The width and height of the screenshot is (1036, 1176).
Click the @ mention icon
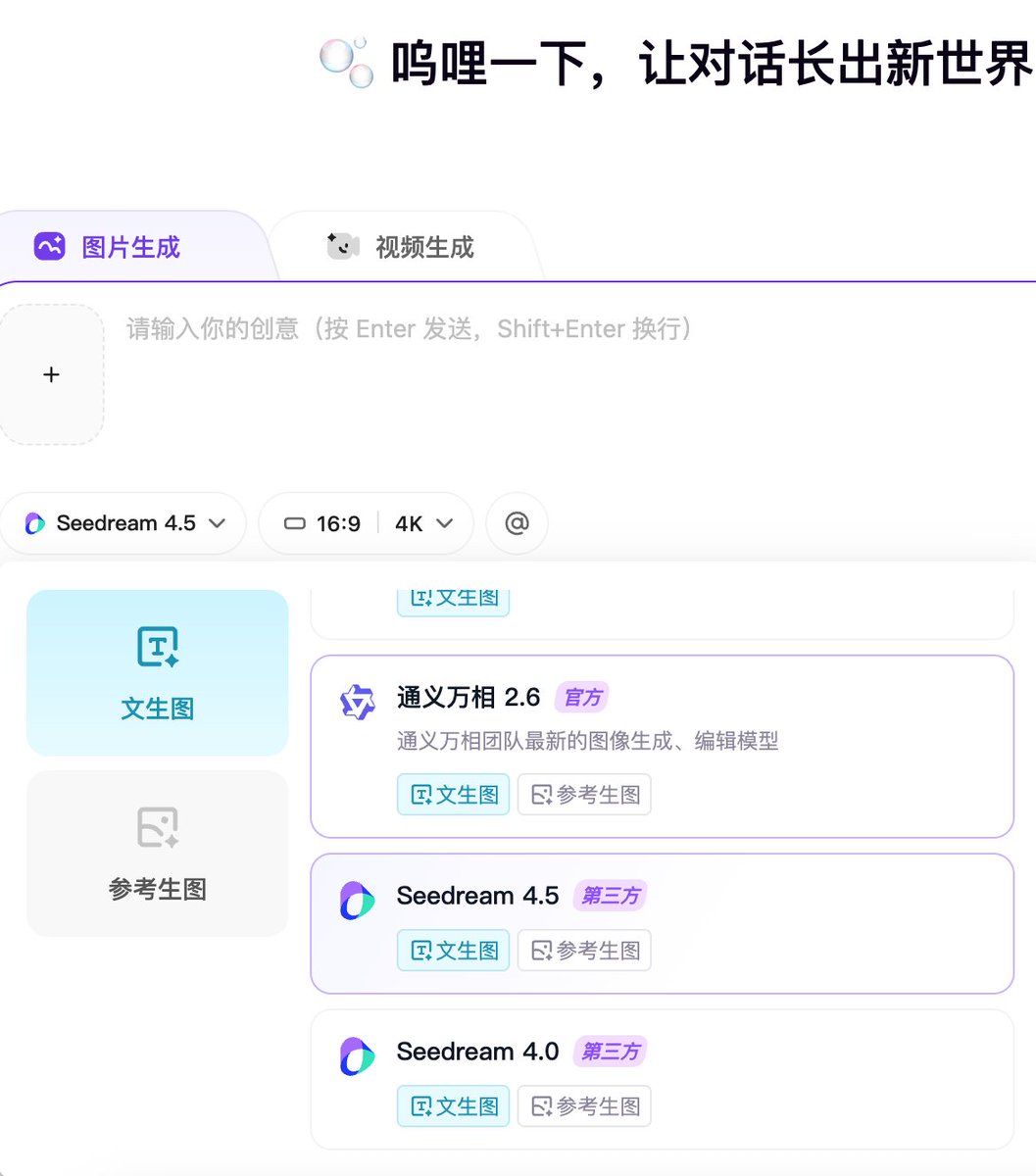(517, 522)
